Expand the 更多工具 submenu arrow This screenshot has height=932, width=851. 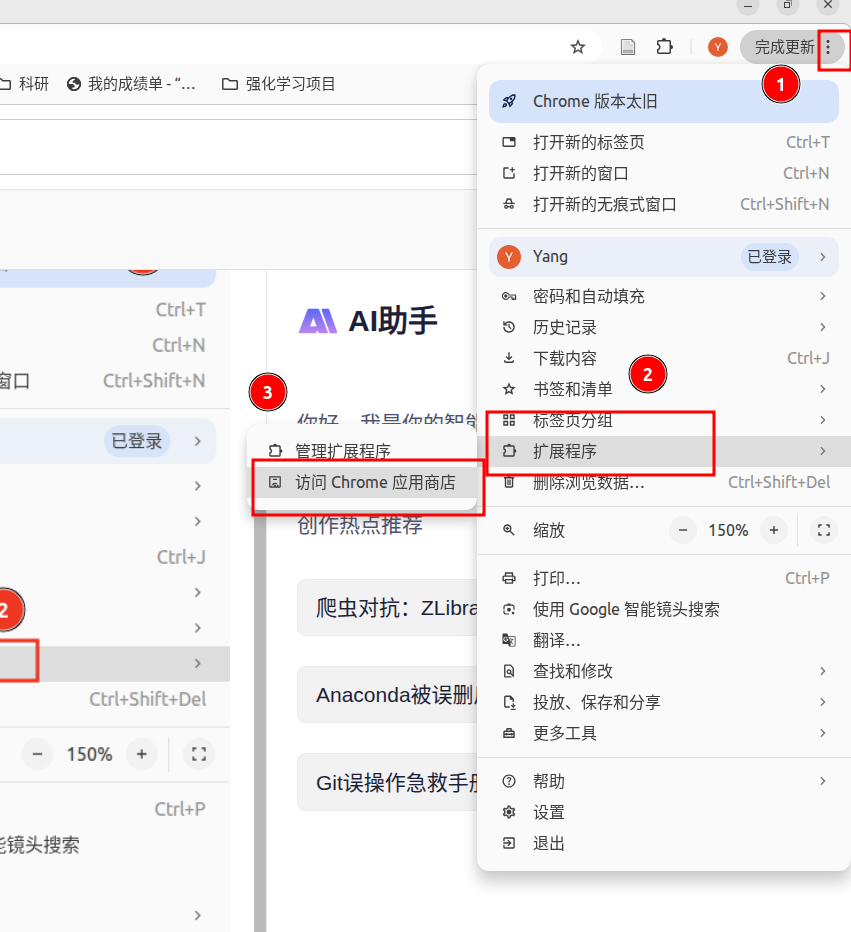[822, 733]
